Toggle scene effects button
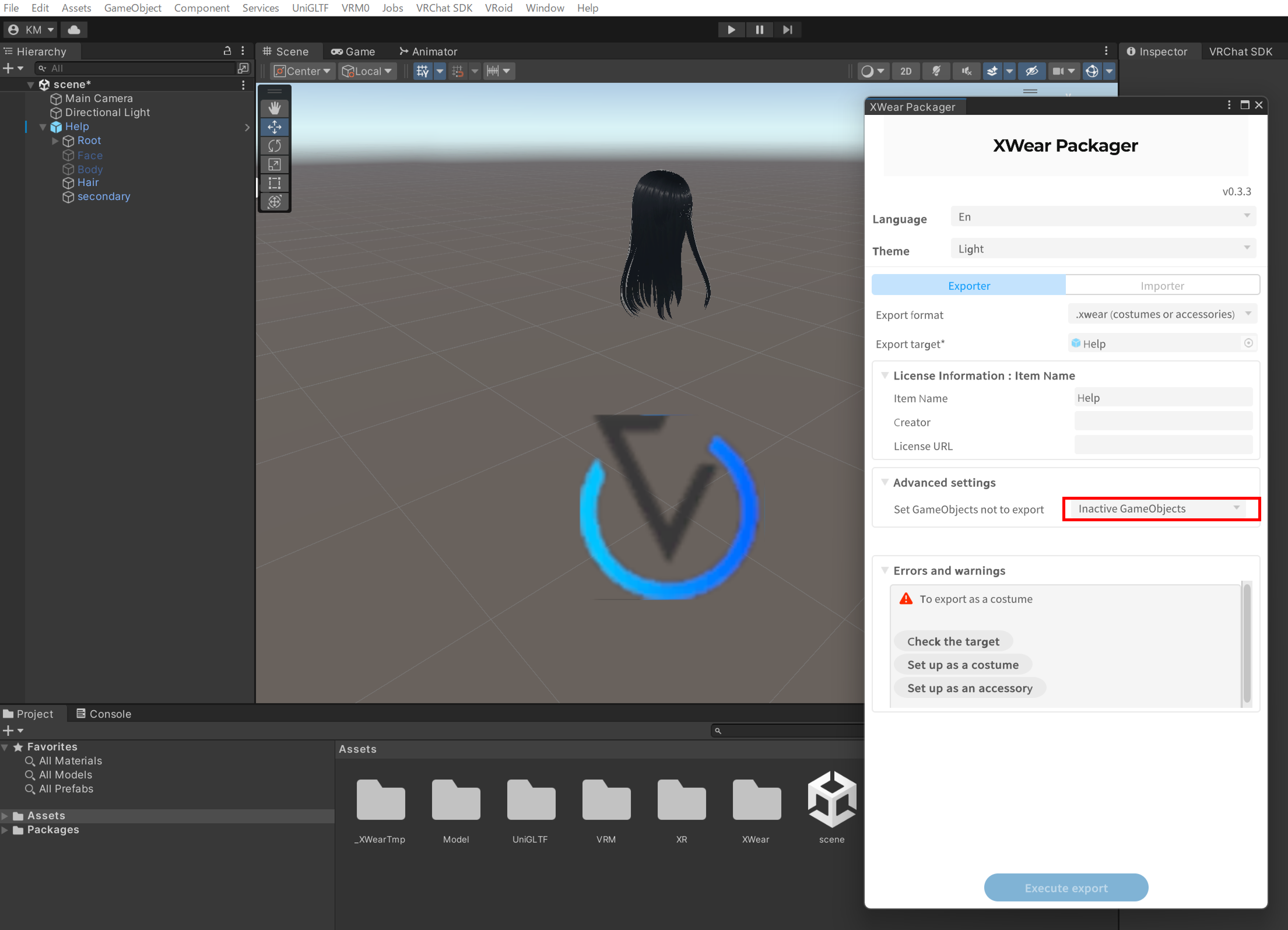Image resolution: width=1288 pixels, height=930 pixels. tap(992, 71)
